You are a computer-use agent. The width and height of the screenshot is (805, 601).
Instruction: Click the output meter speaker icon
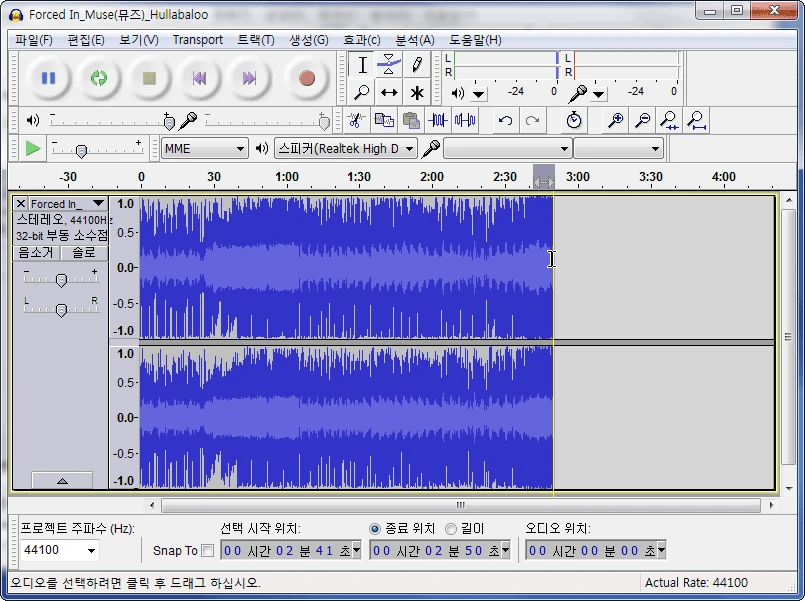[457, 93]
